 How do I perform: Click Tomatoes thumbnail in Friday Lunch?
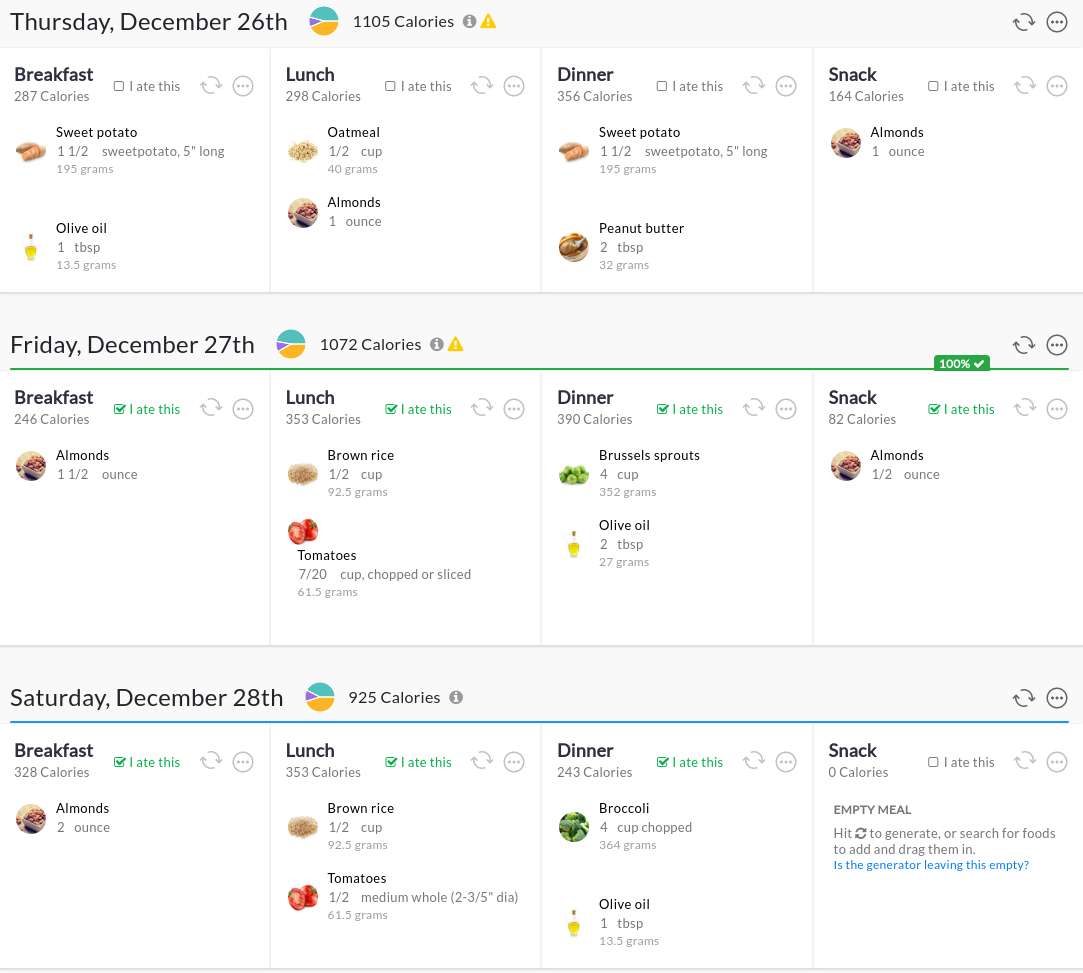tap(303, 531)
